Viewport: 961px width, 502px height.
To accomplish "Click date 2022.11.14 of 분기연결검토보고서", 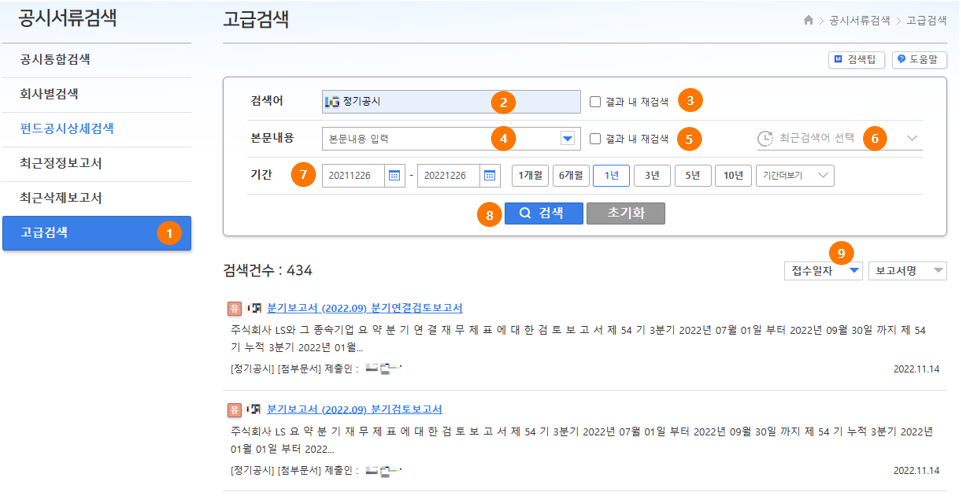I will click(x=916, y=369).
